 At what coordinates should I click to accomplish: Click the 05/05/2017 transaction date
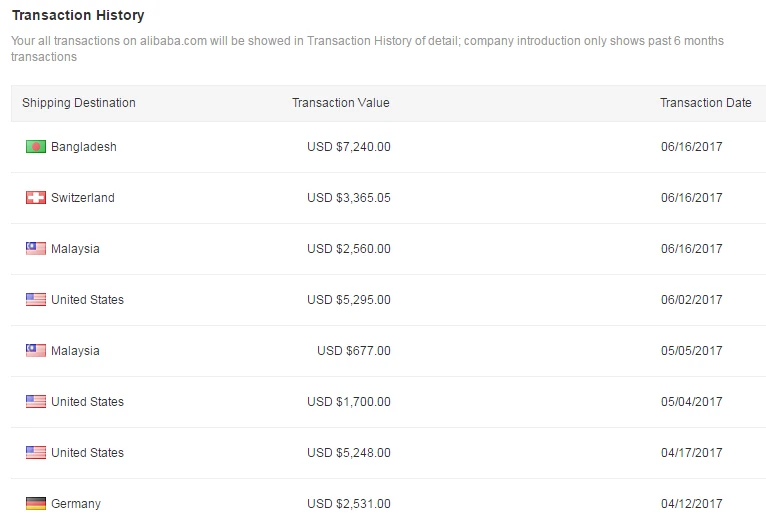pos(692,351)
